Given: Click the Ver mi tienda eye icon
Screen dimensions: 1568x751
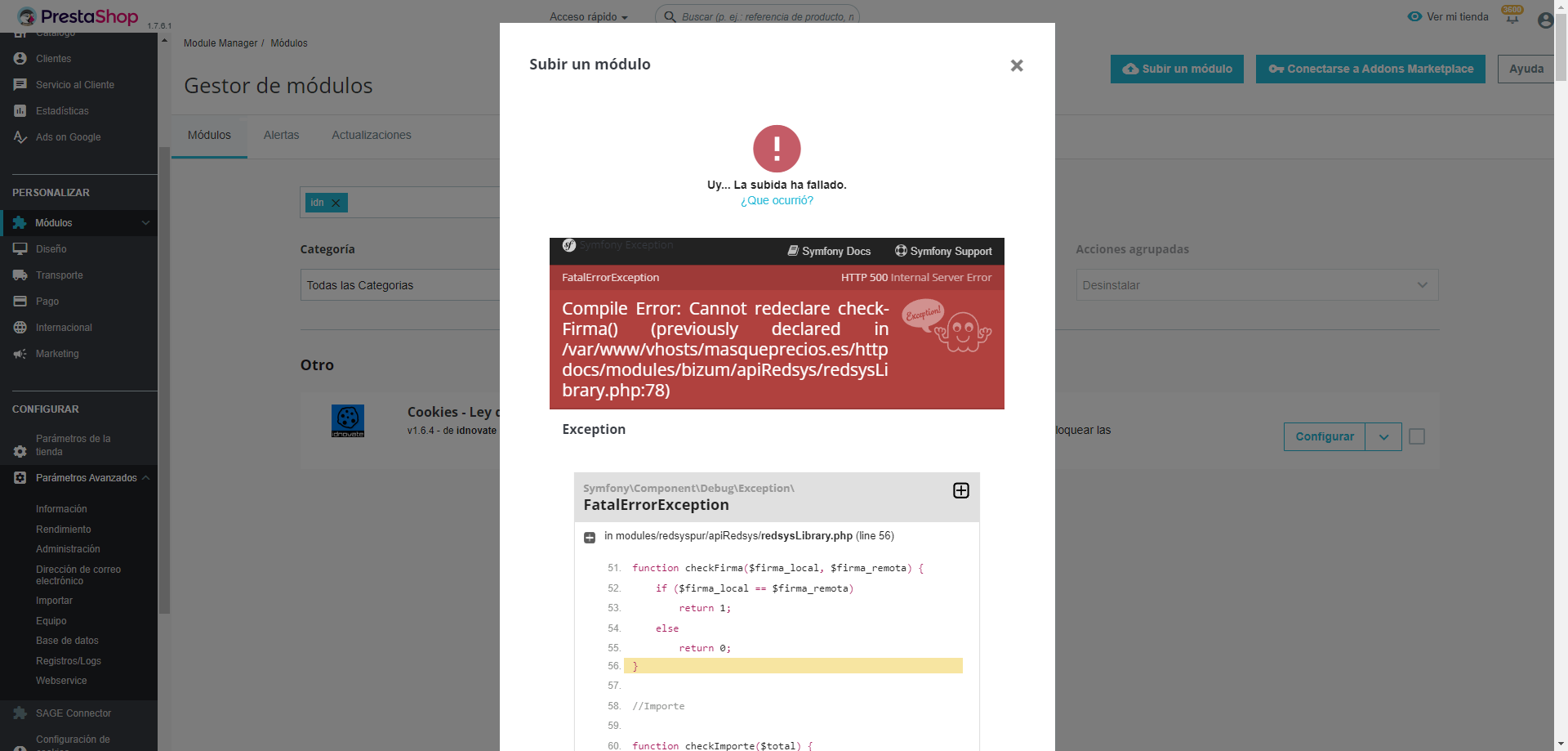Looking at the screenshot, I should 1414,16.
